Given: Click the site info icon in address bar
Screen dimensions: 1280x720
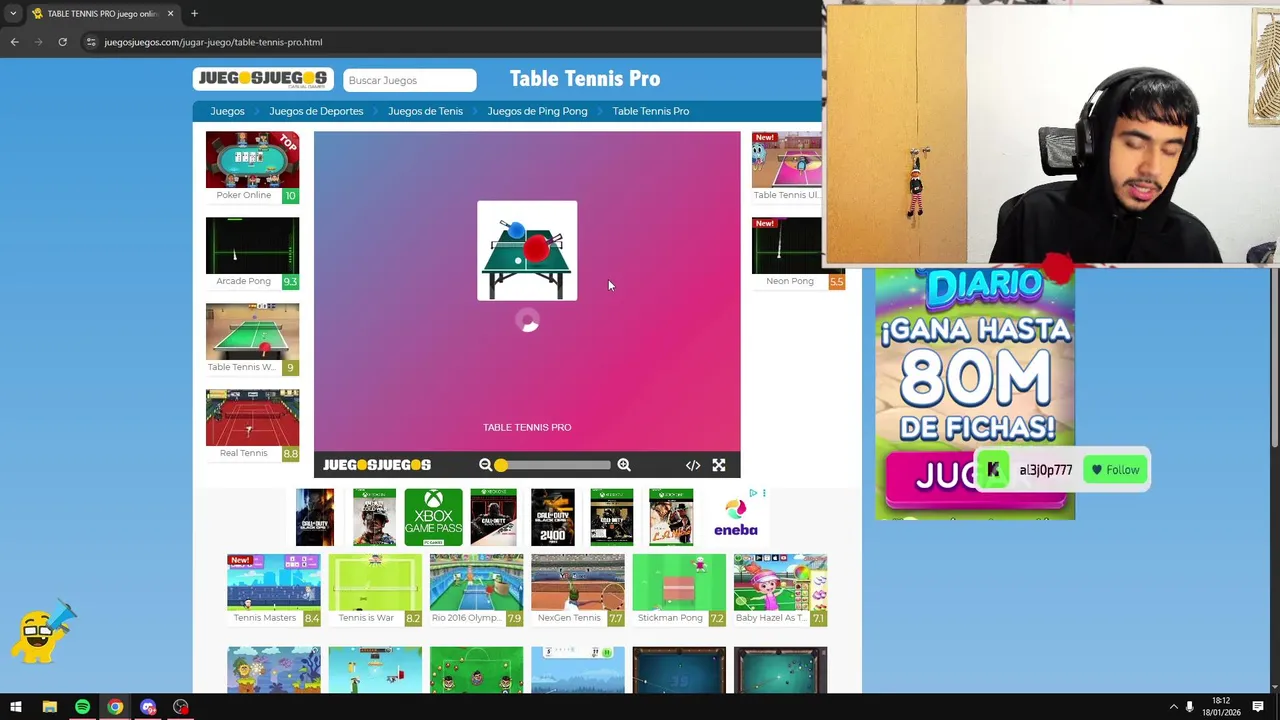Looking at the screenshot, I should point(91,42).
